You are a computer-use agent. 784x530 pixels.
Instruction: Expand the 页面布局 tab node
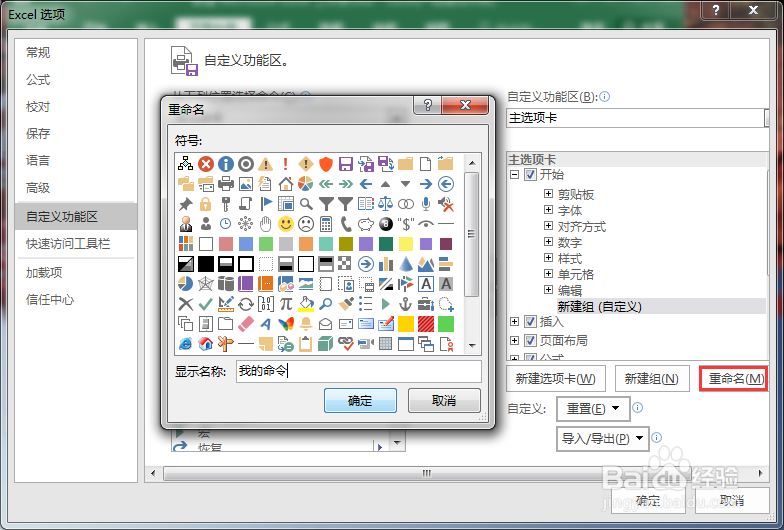pos(514,340)
